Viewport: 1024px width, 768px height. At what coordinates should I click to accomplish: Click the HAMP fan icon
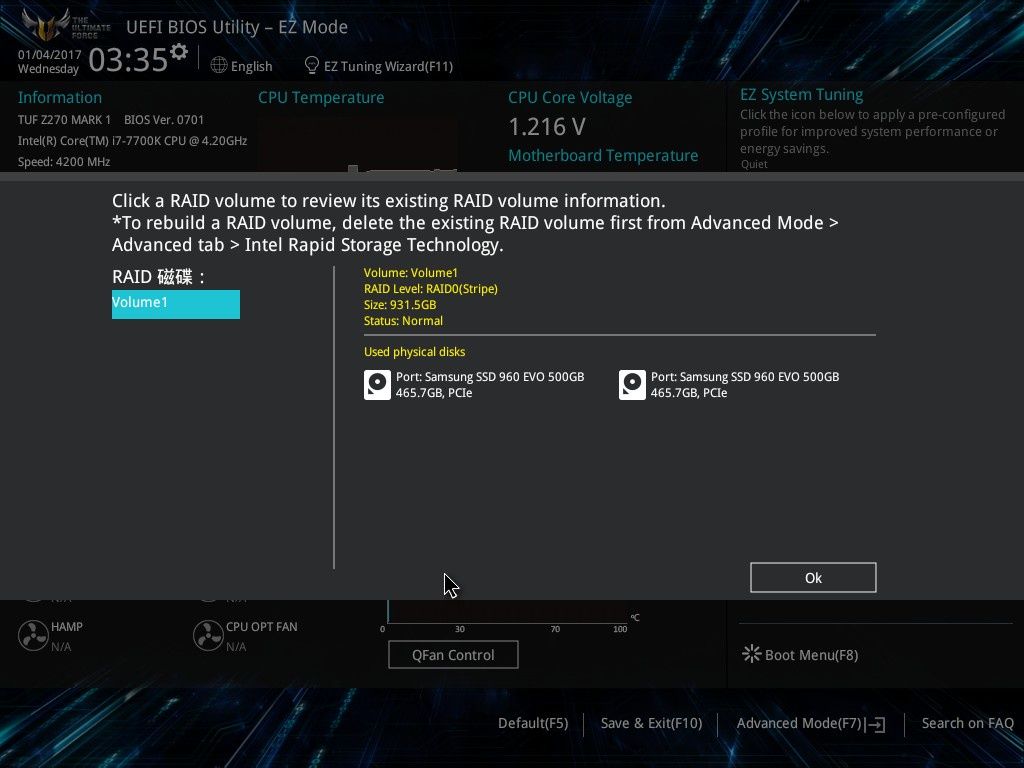[33, 635]
